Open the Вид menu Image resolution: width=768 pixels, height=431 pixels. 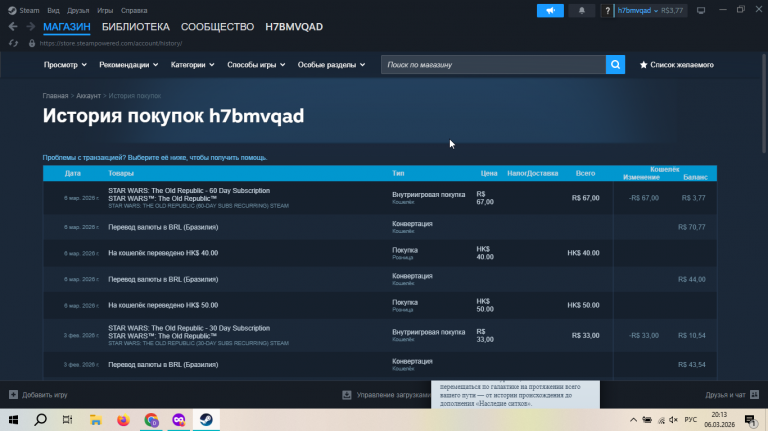pyautogui.click(x=53, y=10)
